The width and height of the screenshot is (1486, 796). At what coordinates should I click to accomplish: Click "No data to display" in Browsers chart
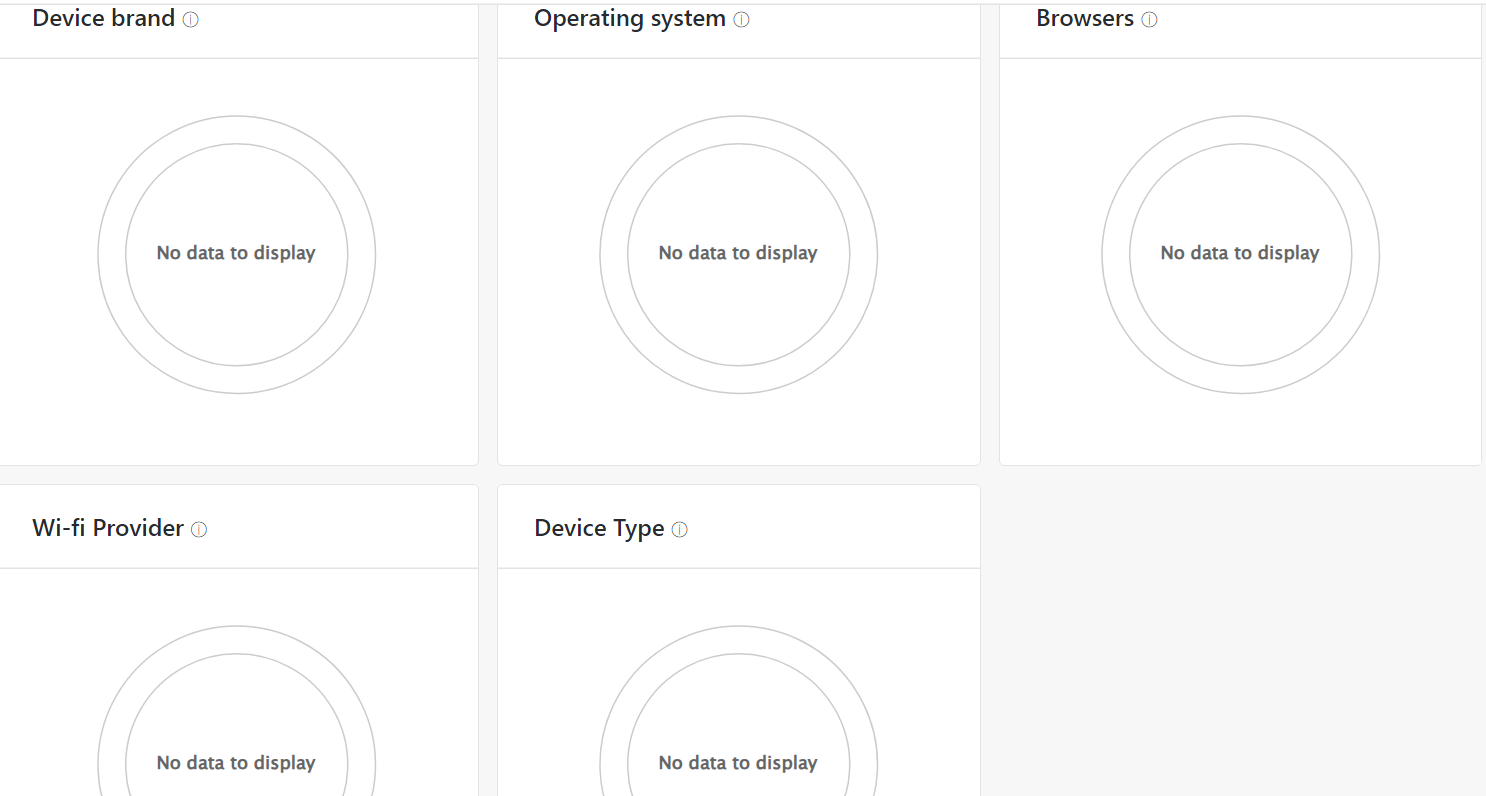[1240, 253]
